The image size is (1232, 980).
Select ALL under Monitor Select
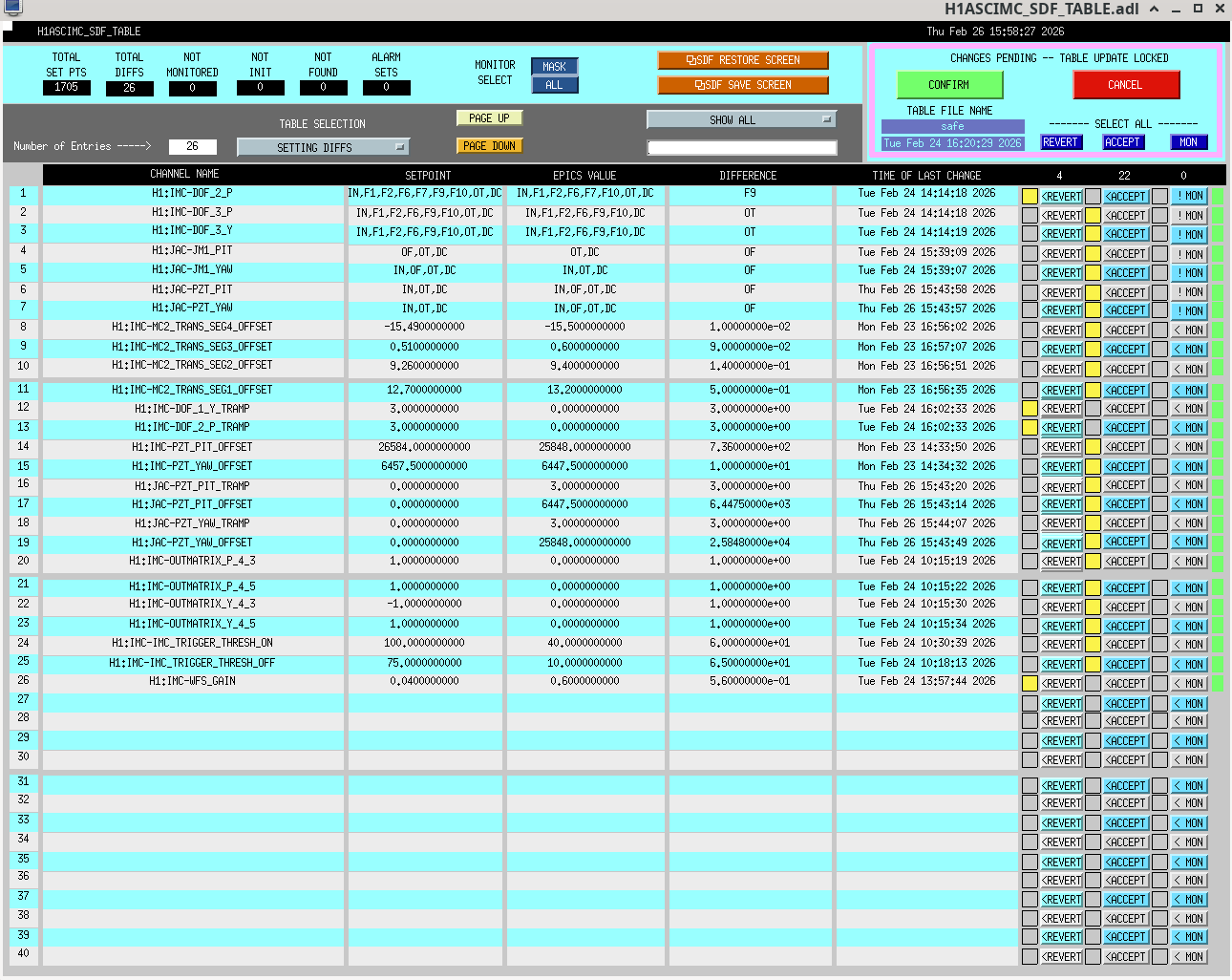pos(554,85)
